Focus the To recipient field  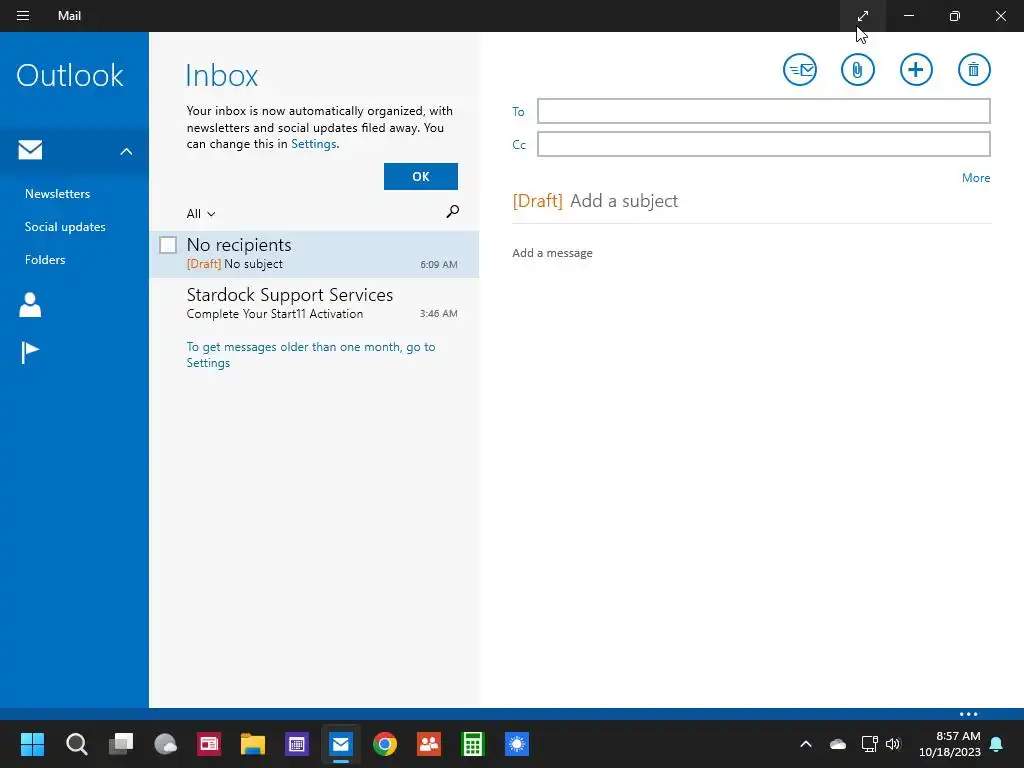[763, 111]
